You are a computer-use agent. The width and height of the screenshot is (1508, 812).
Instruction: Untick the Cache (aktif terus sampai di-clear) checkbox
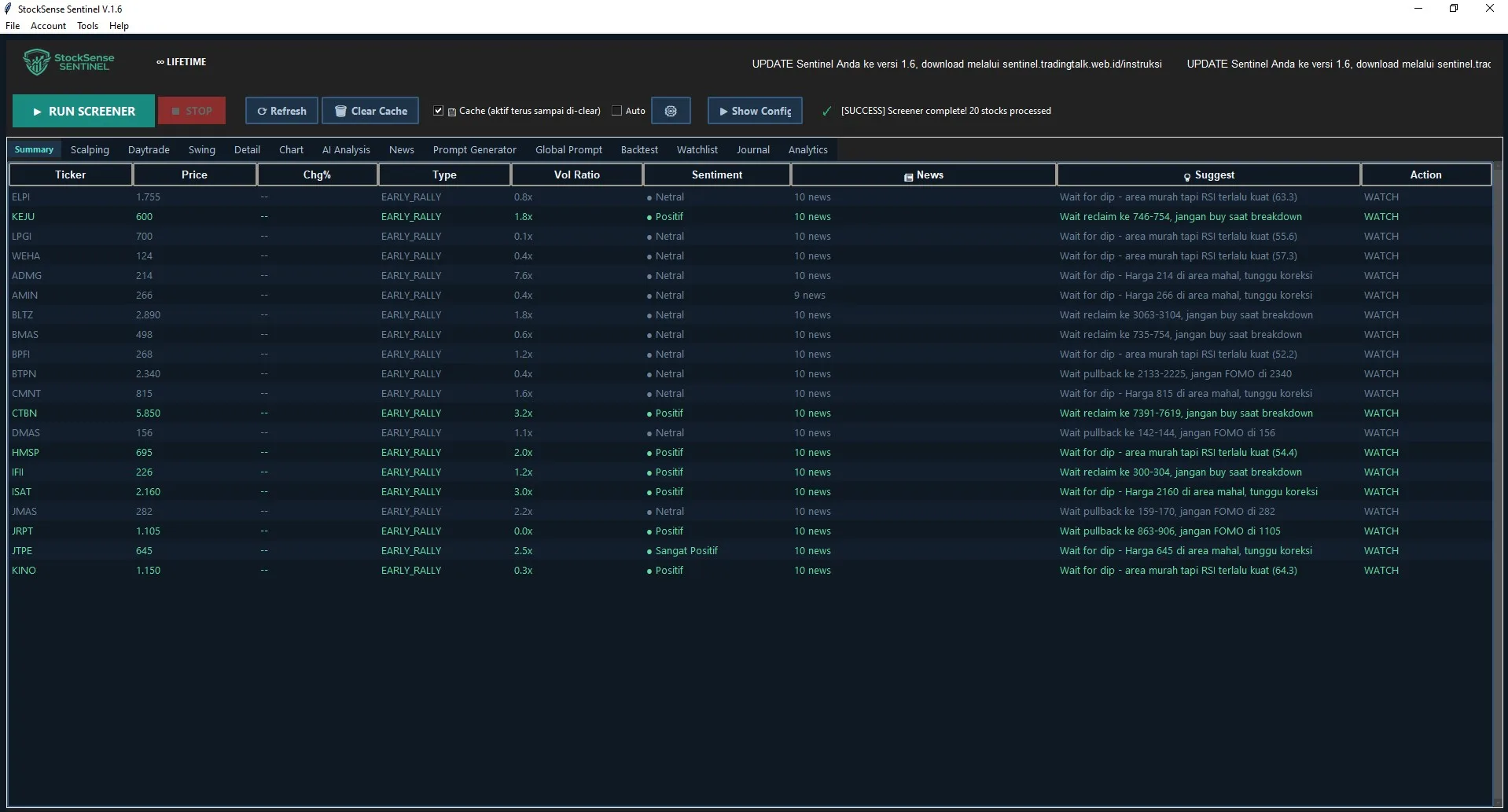[439, 111]
